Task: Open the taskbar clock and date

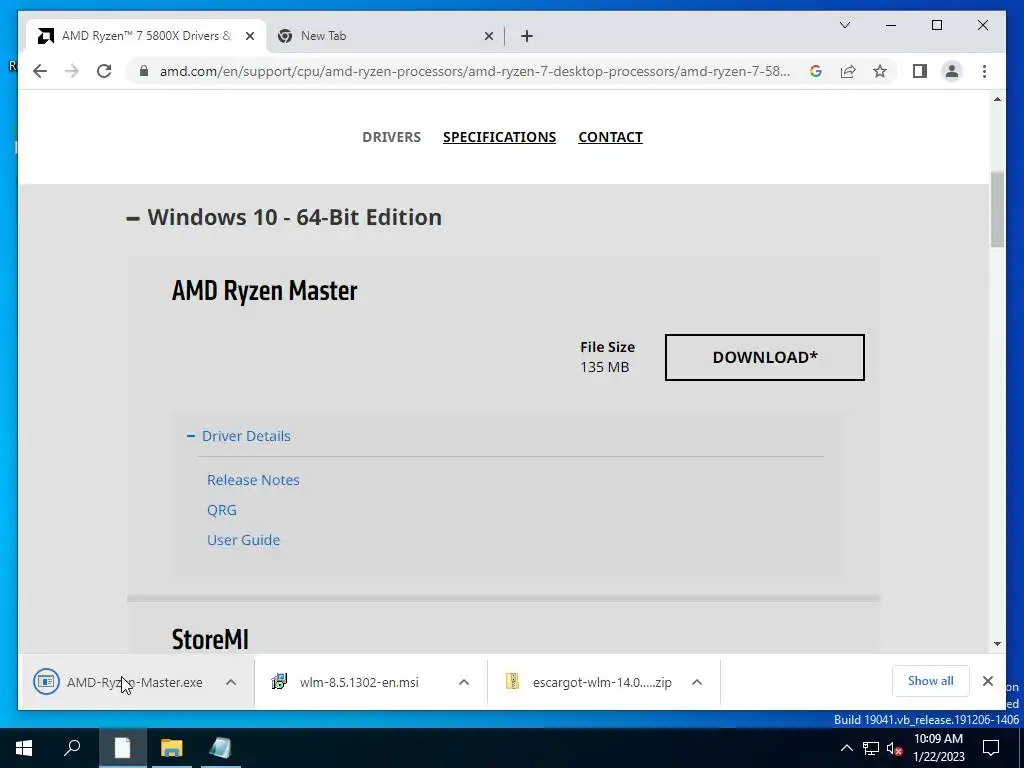Action: pyautogui.click(x=938, y=748)
